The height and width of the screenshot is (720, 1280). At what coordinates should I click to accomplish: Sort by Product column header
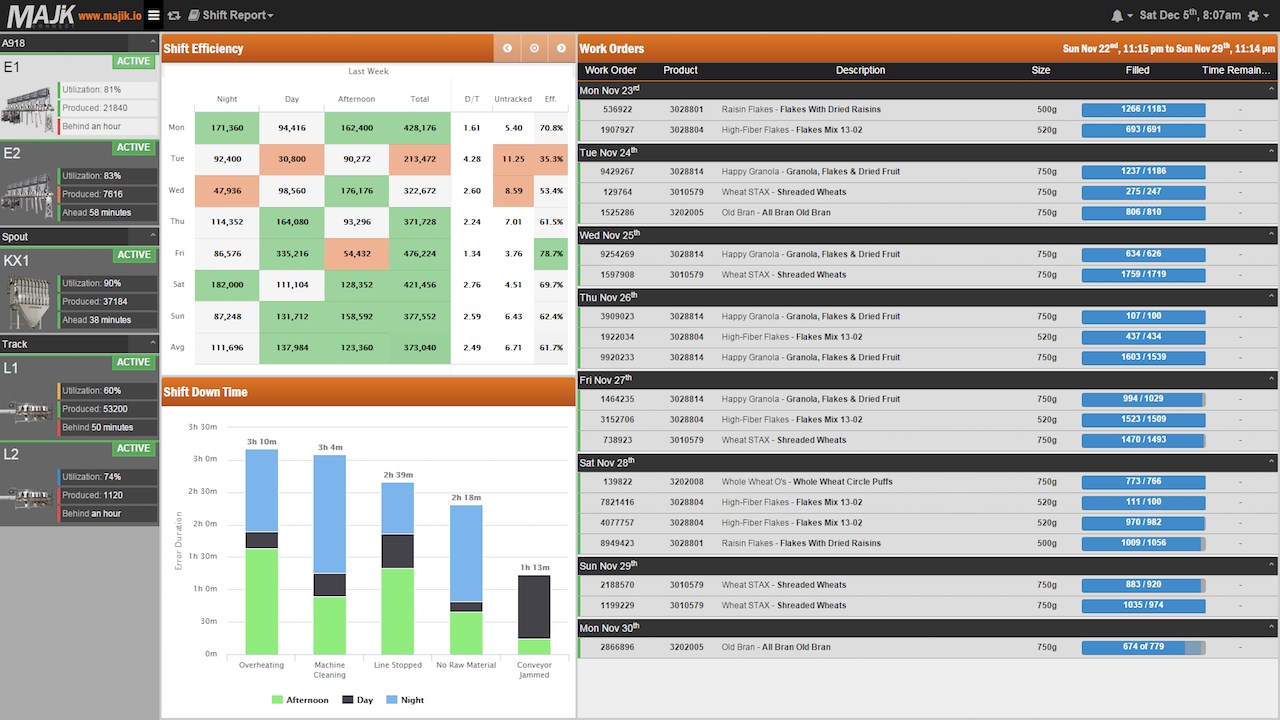coord(680,70)
